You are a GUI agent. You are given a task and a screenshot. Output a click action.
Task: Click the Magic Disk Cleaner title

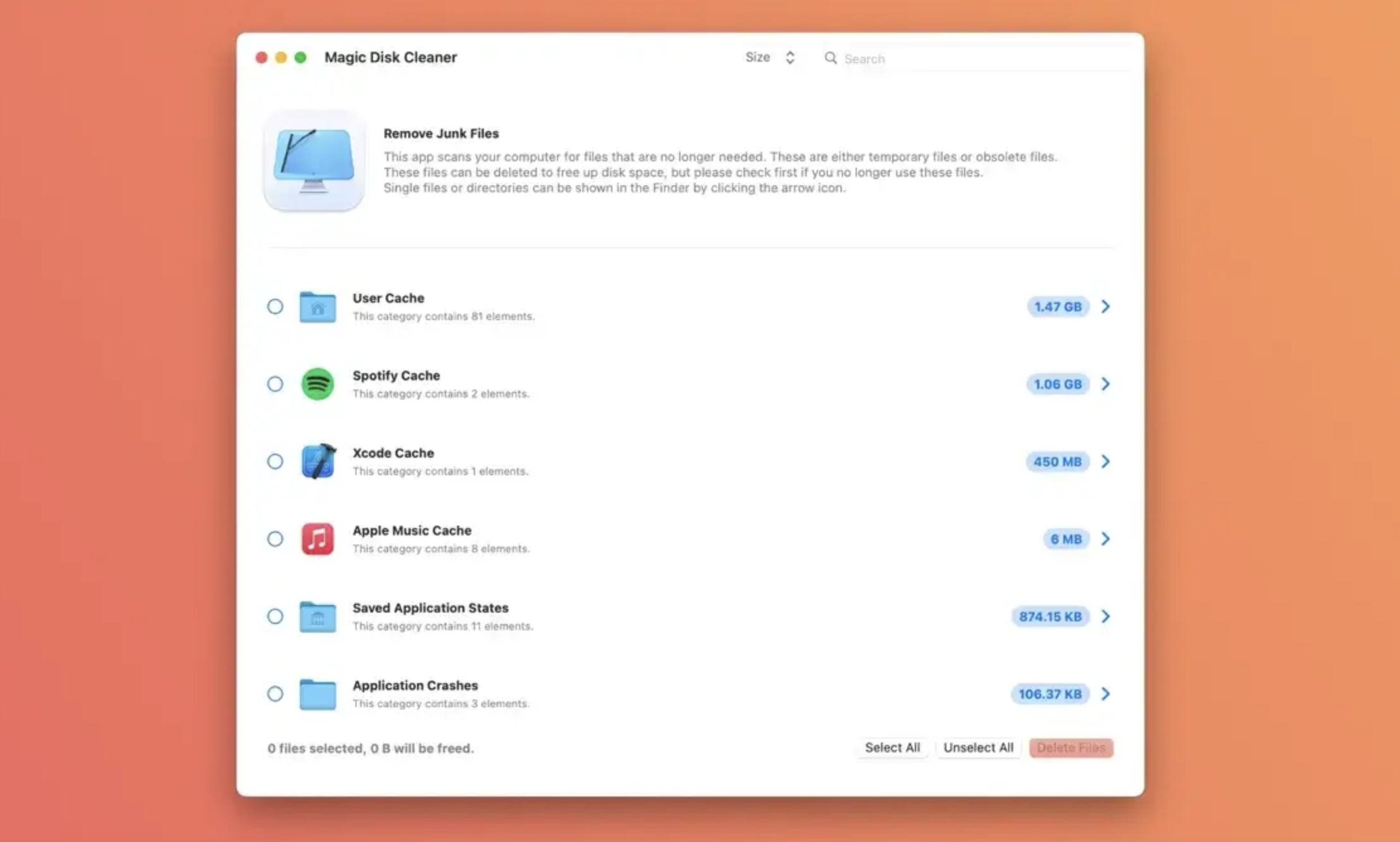pos(391,57)
